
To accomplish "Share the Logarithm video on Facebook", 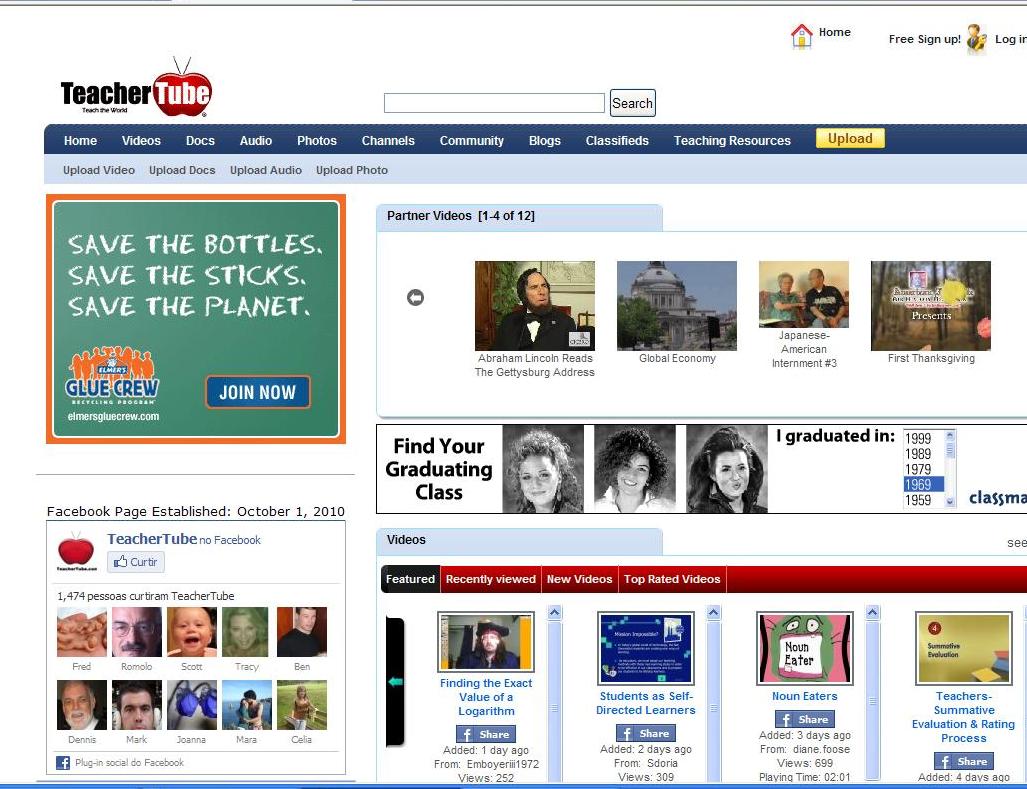I will [x=486, y=734].
